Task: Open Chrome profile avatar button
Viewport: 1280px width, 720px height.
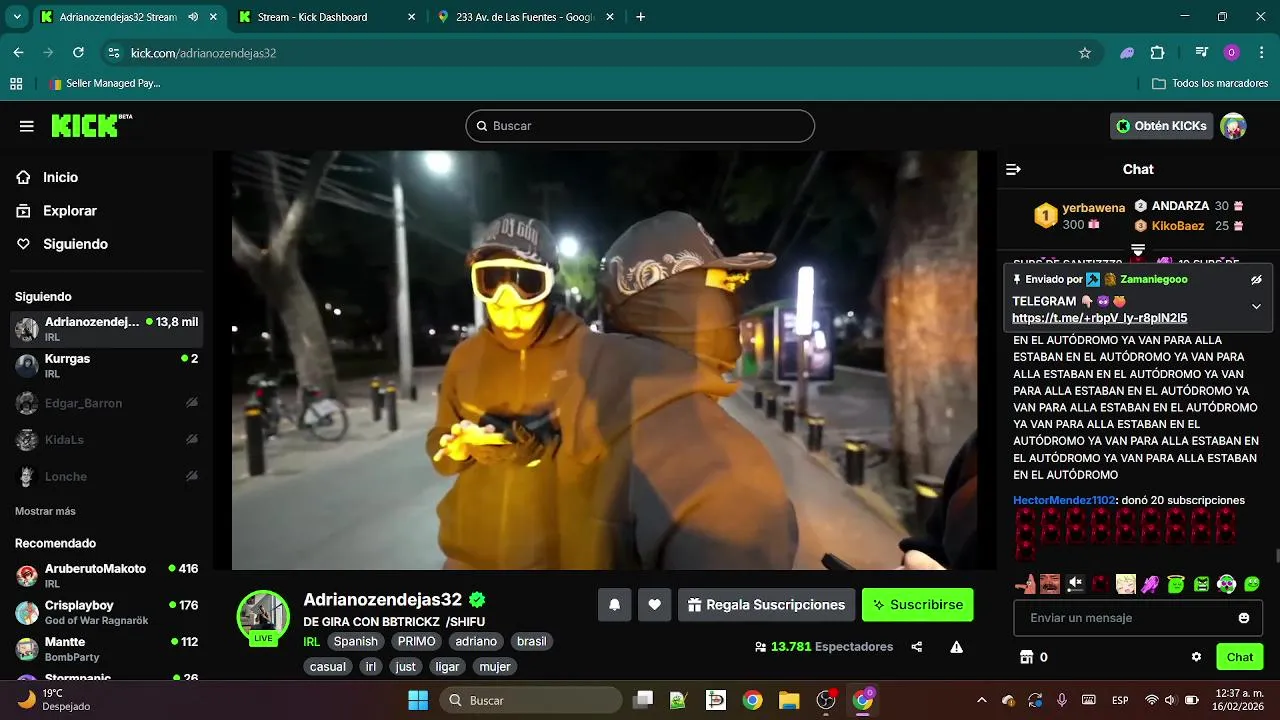Action: (1231, 53)
